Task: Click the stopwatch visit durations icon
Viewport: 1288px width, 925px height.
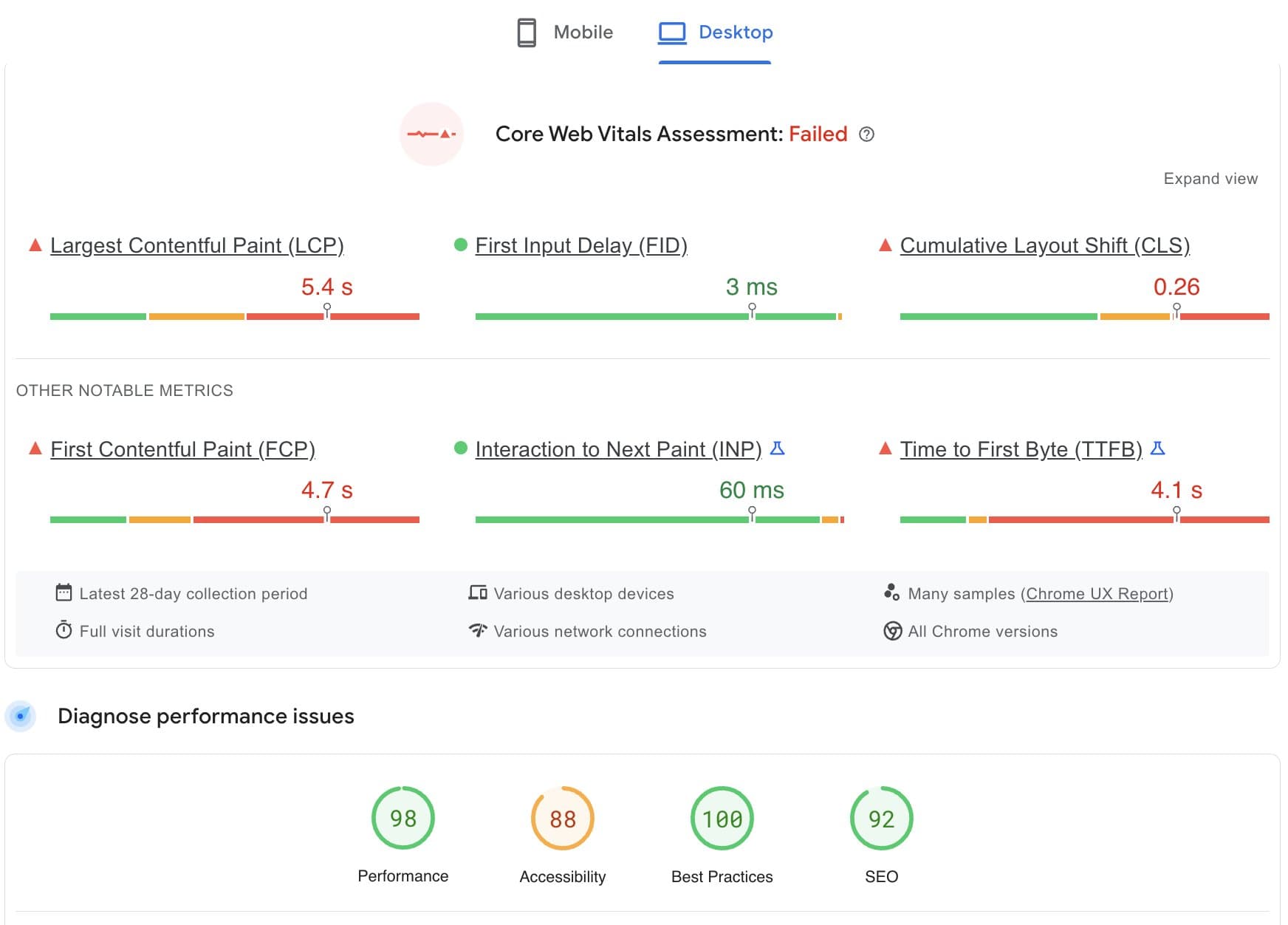Action: click(64, 630)
